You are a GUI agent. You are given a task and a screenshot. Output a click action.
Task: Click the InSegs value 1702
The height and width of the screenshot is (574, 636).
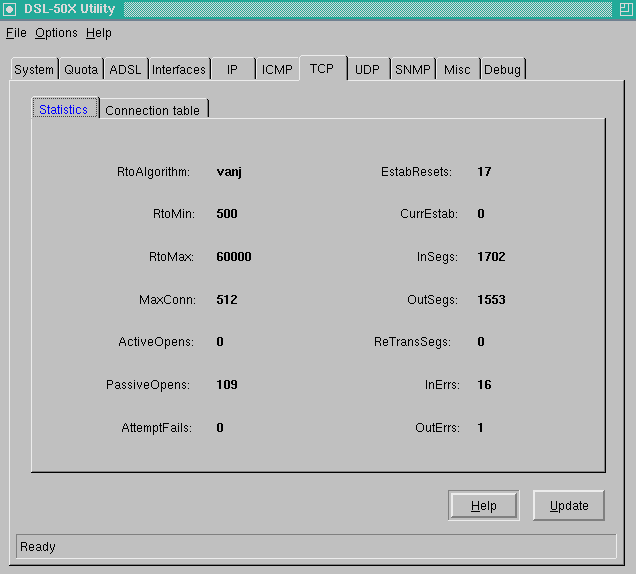pyautogui.click(x=491, y=256)
